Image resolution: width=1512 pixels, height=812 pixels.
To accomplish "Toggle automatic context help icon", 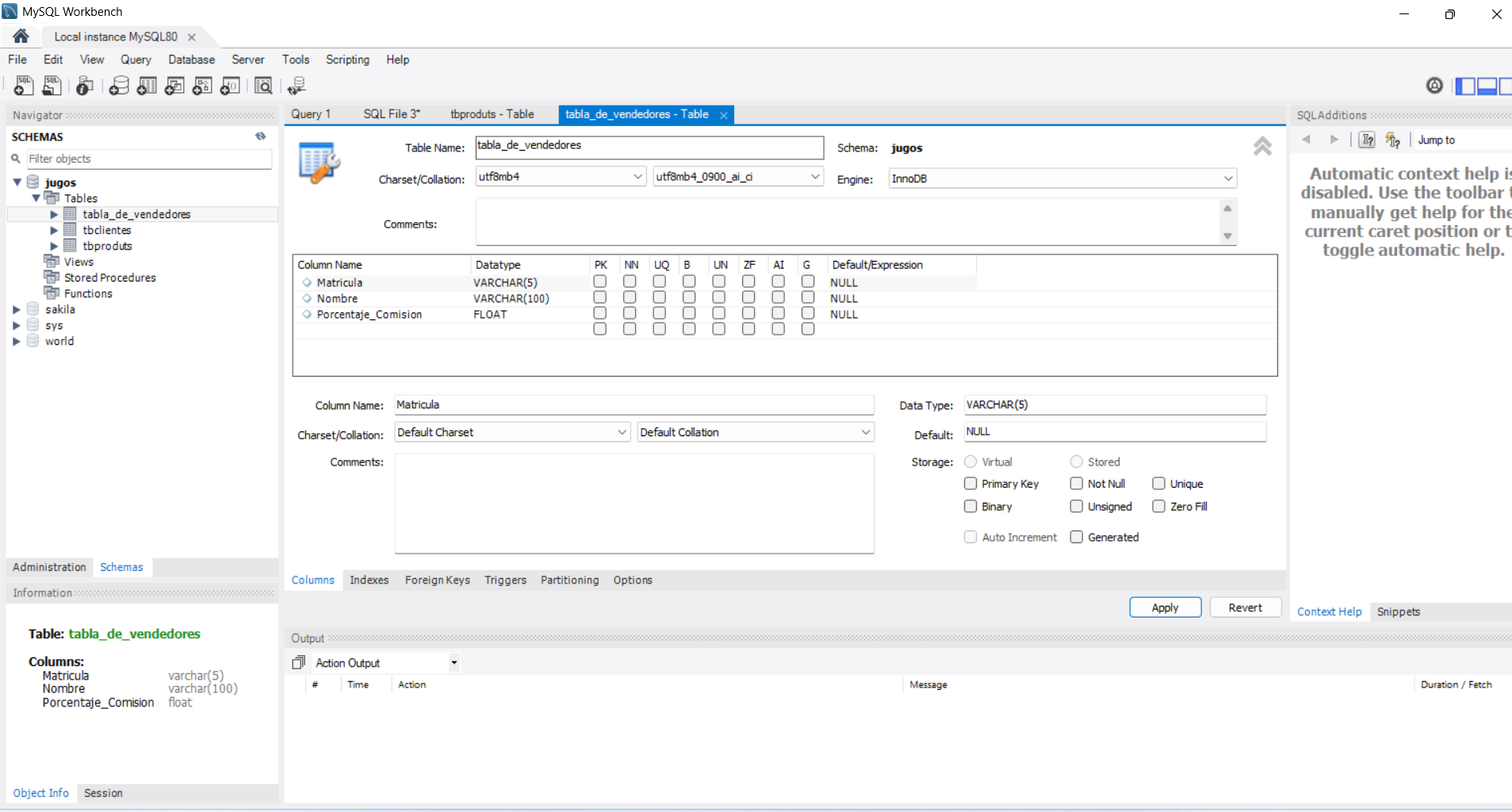I will tap(1393, 140).
